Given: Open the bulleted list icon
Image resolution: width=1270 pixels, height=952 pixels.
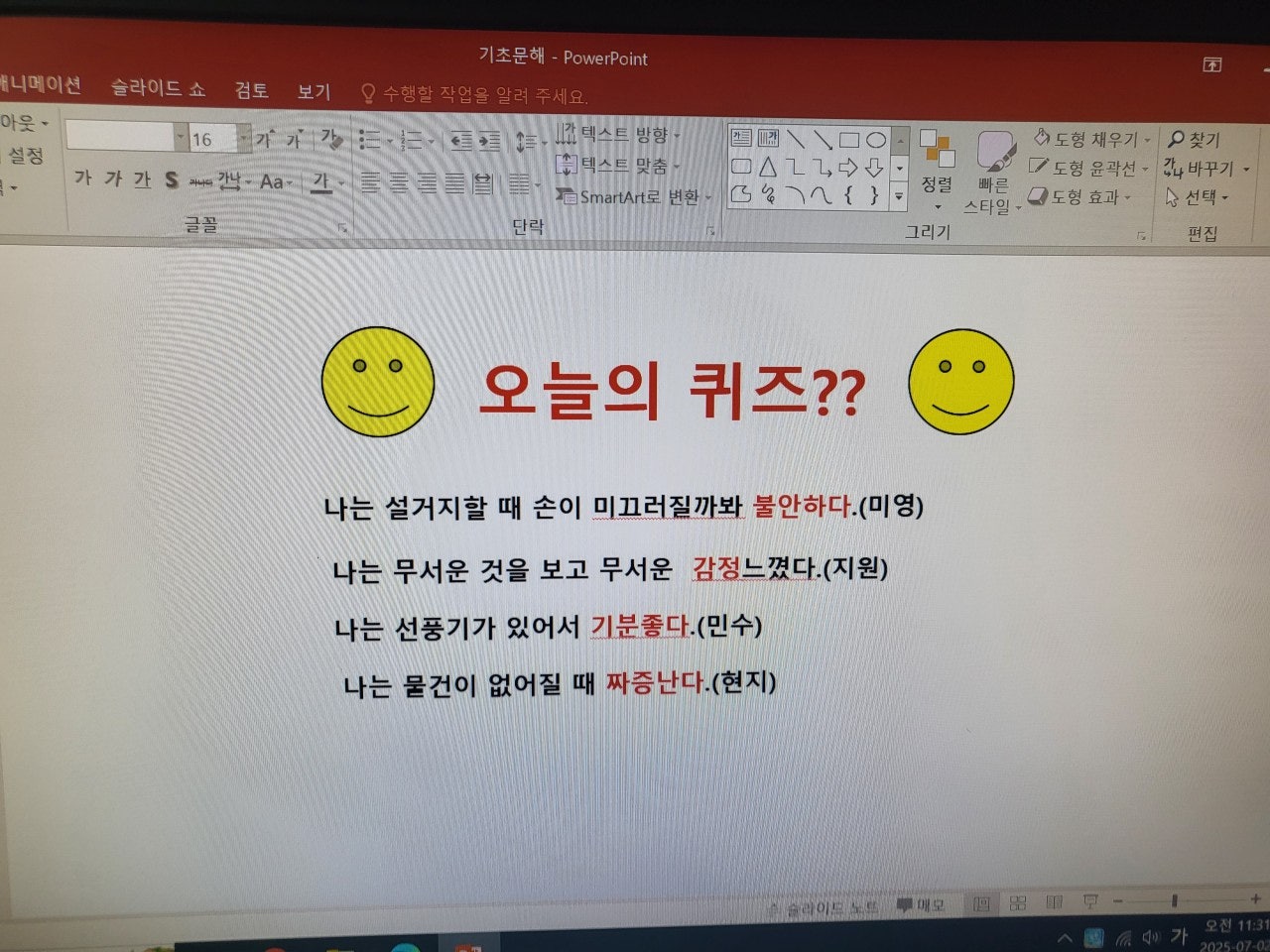Looking at the screenshot, I should [x=369, y=140].
